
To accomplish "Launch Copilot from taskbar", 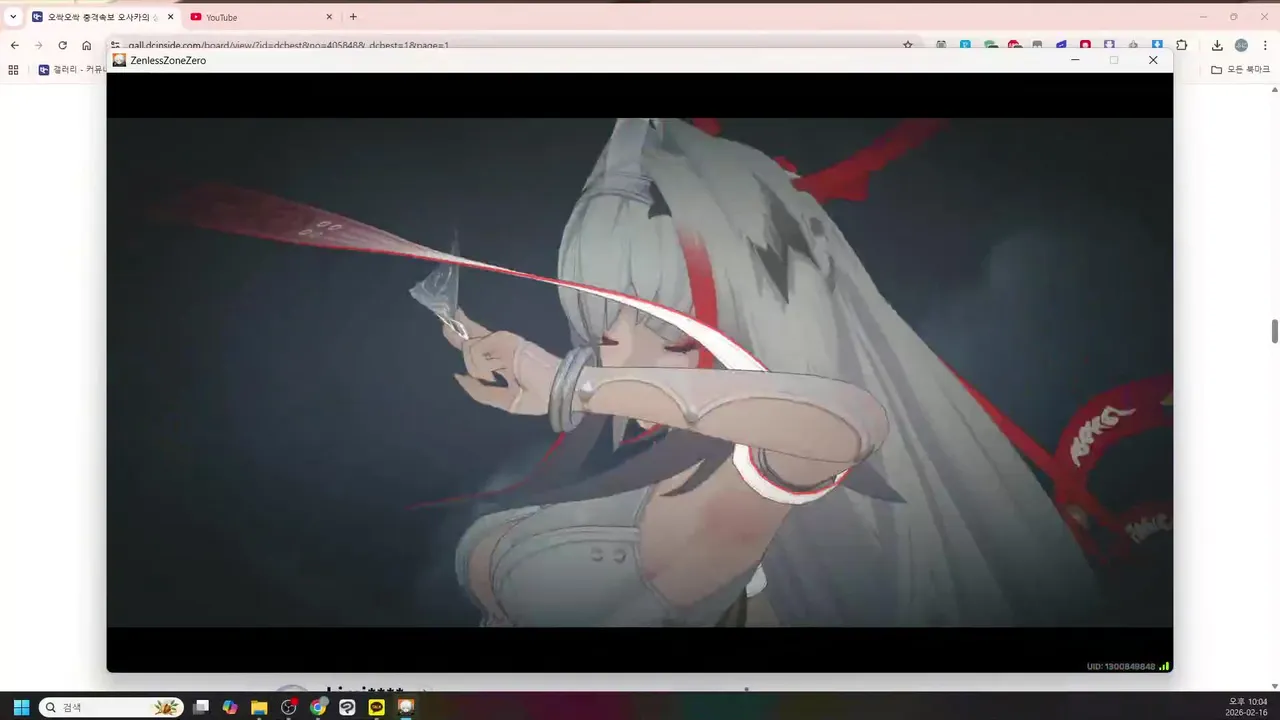I will coord(230,707).
